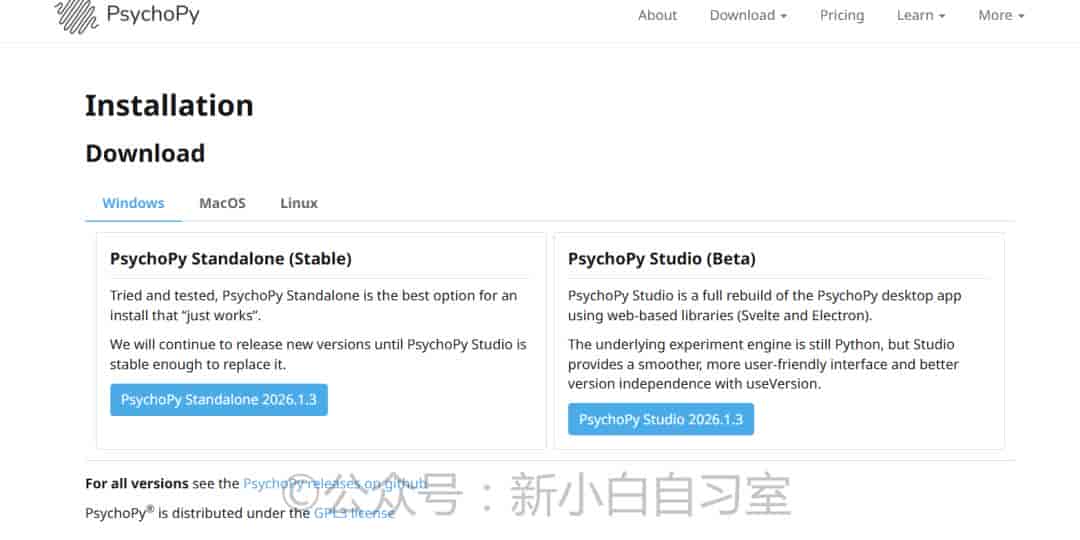Select the Windows tab
The height and width of the screenshot is (540, 1080).
[134, 203]
